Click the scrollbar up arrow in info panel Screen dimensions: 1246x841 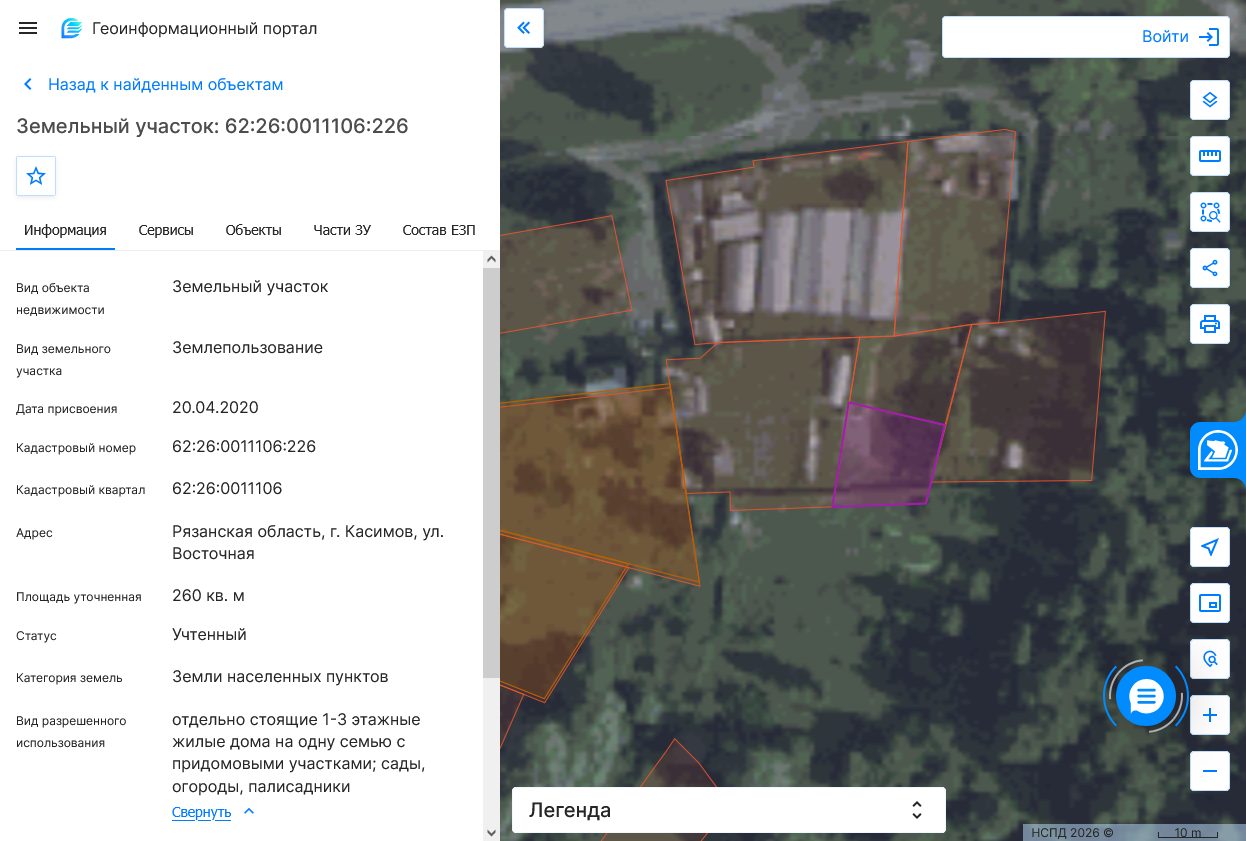(491, 259)
